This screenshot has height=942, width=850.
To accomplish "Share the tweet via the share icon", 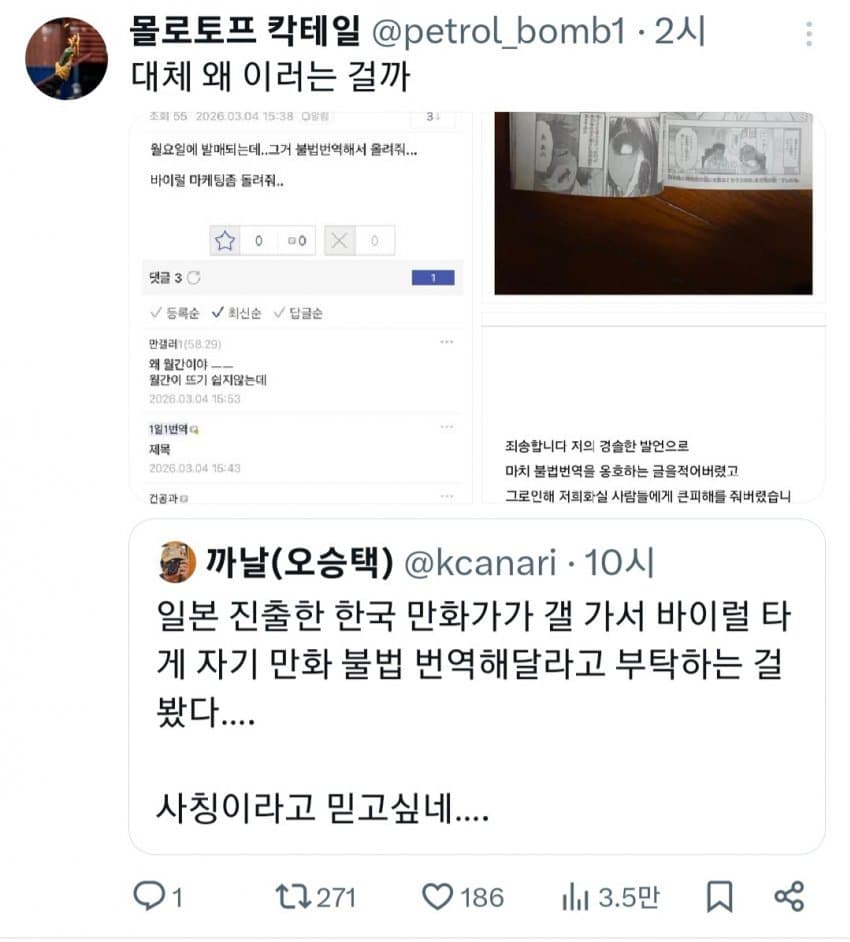I will point(789,896).
